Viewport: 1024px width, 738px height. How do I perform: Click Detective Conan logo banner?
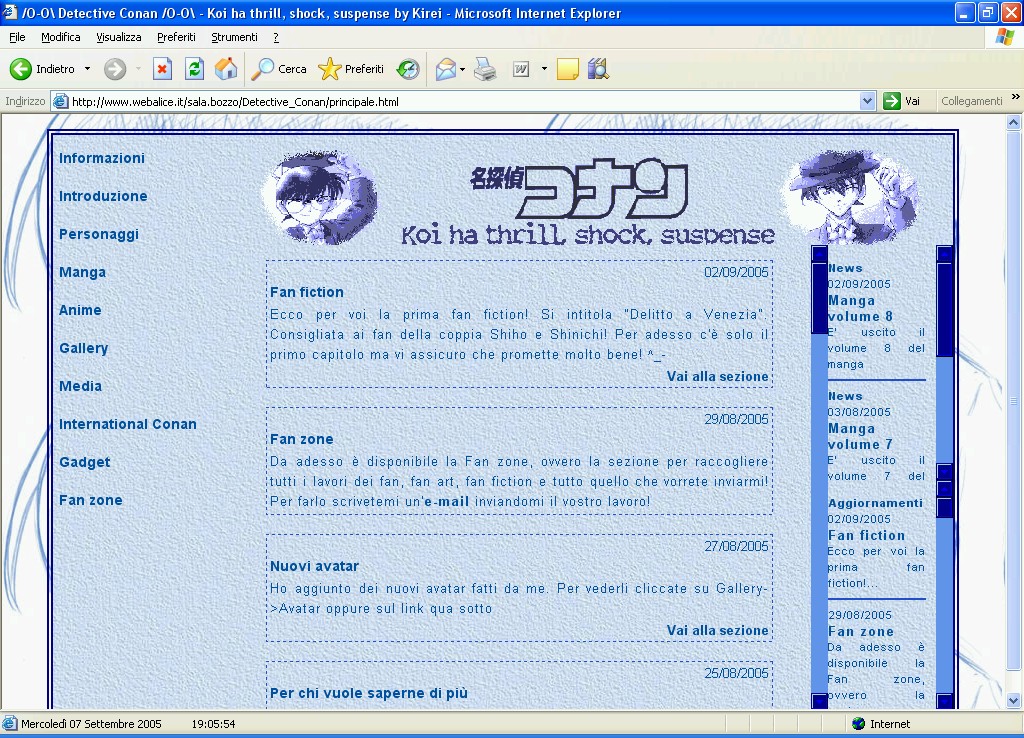588,202
